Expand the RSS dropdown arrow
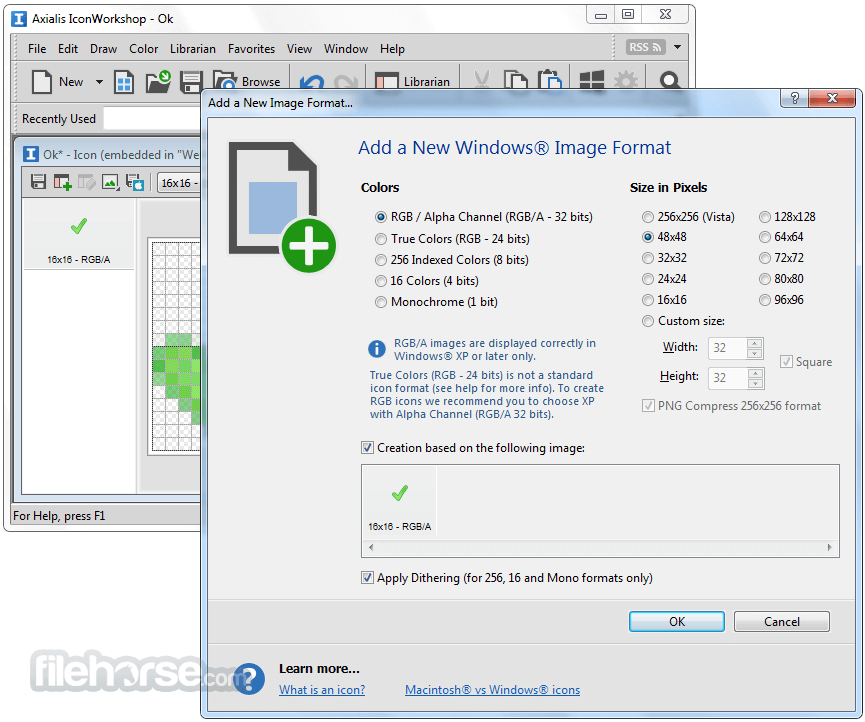Screen dimensions: 865x722 [x=676, y=46]
